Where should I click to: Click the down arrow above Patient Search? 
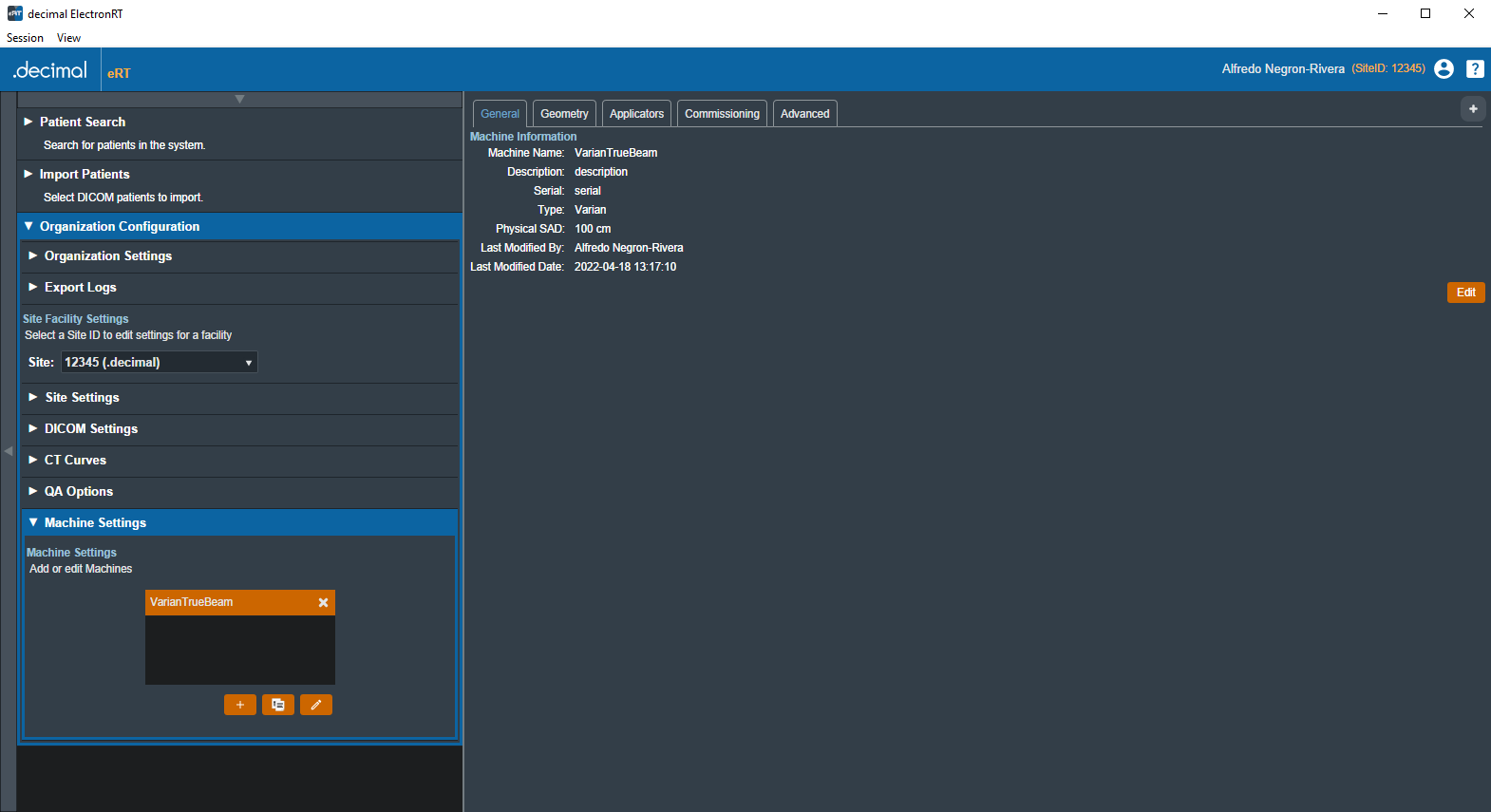(x=239, y=99)
